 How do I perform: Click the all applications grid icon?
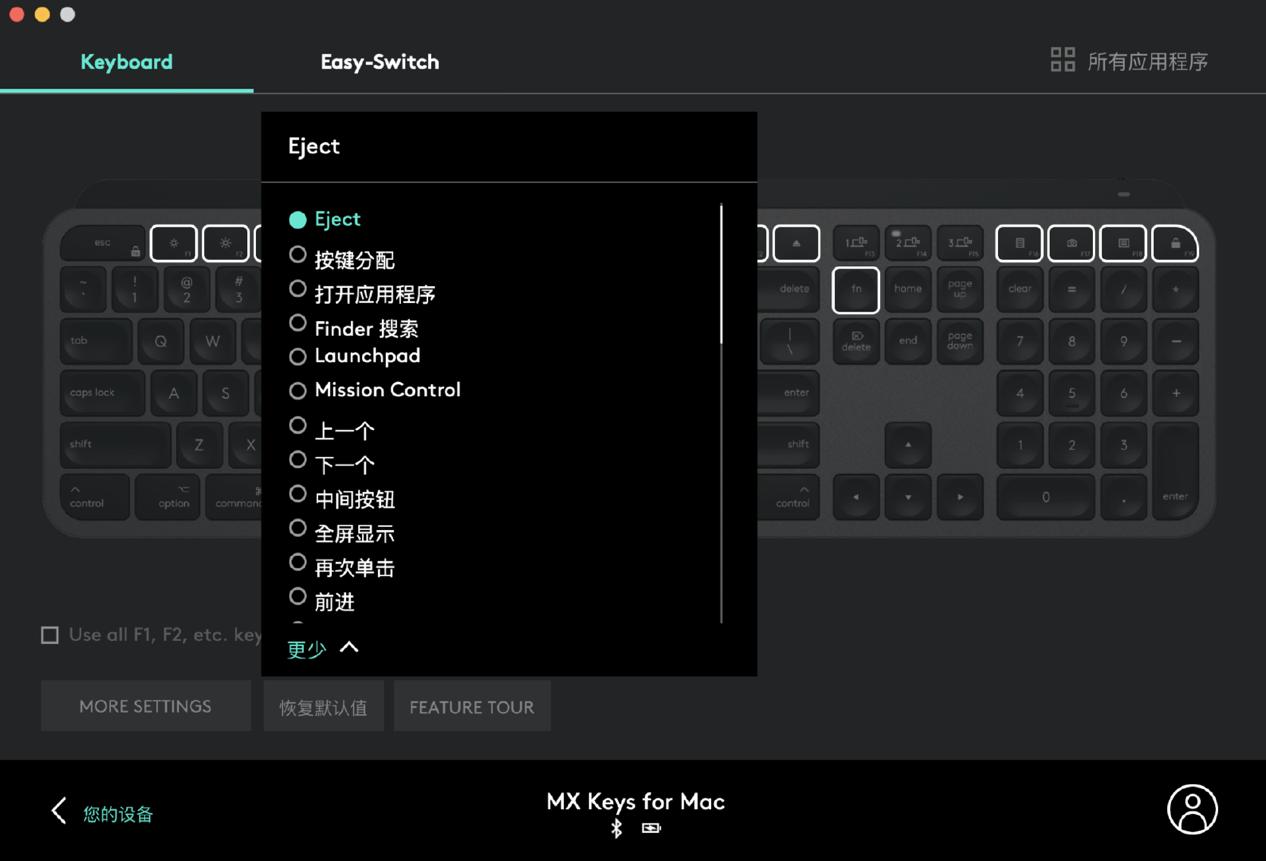point(1063,60)
